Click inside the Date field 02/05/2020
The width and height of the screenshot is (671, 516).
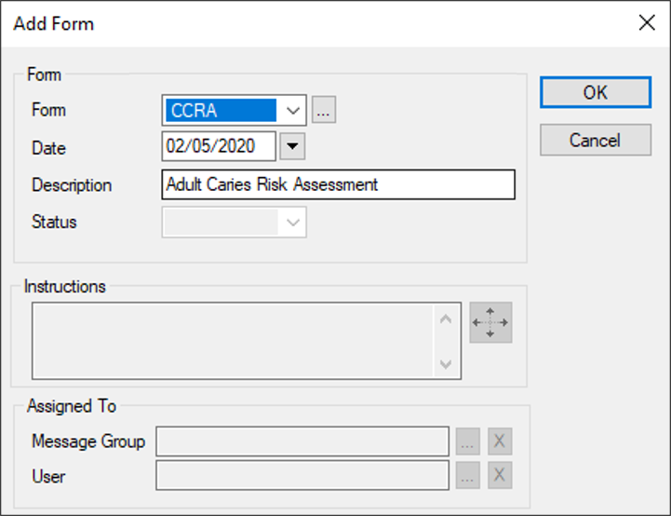click(219, 147)
